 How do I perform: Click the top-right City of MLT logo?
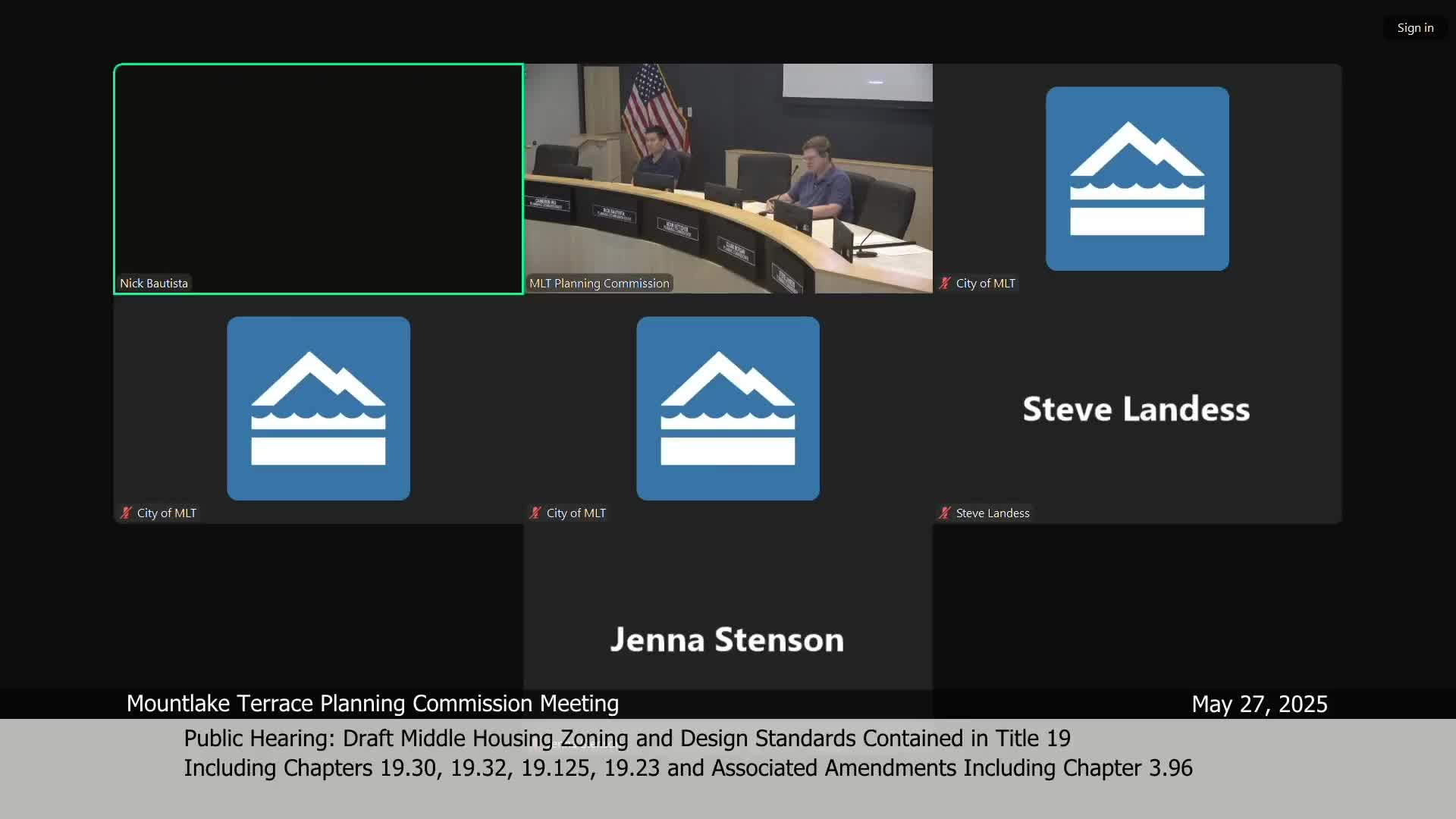(x=1137, y=178)
